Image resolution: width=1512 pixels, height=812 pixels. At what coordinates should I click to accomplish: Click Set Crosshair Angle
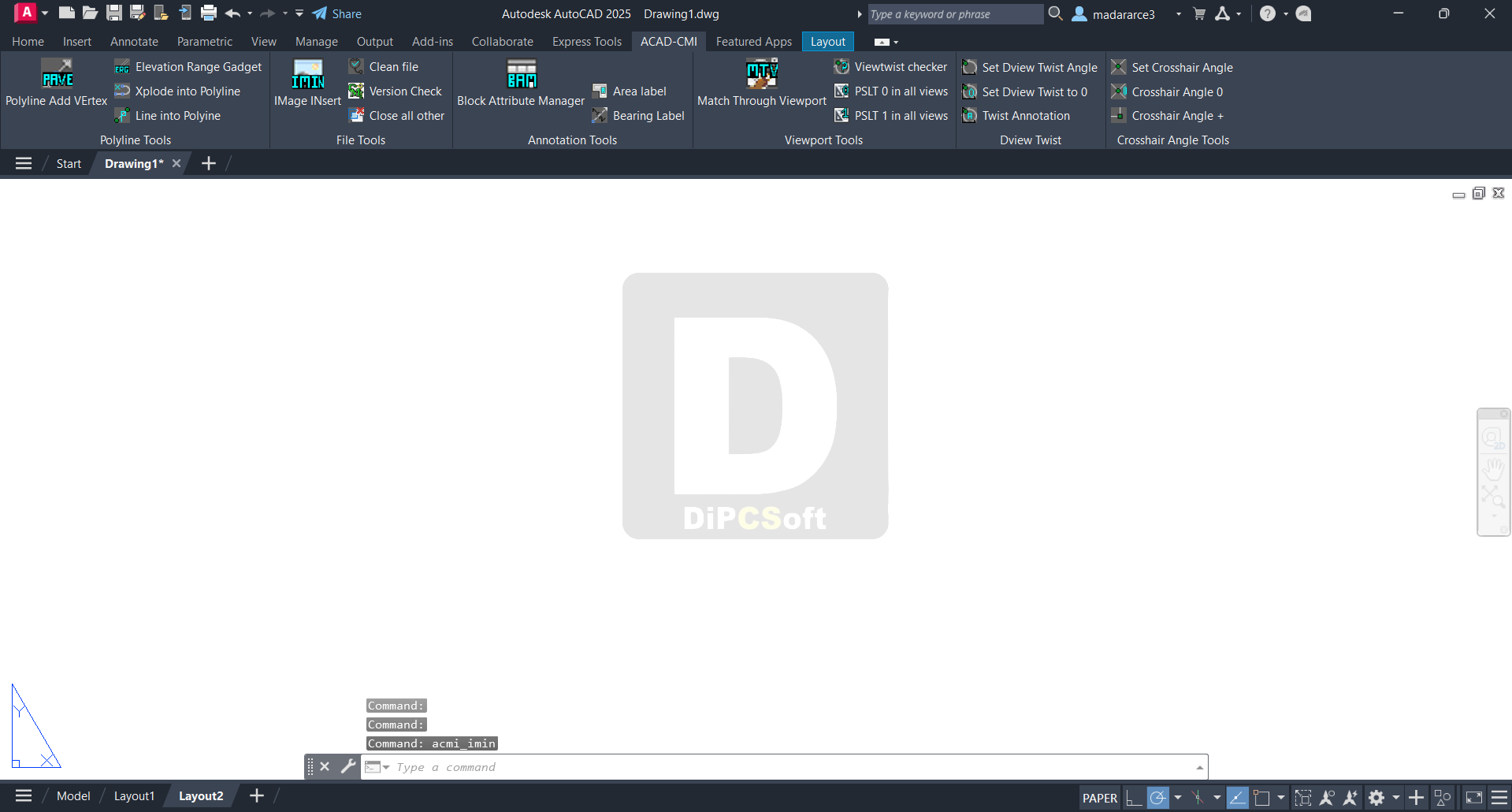click(x=1172, y=68)
